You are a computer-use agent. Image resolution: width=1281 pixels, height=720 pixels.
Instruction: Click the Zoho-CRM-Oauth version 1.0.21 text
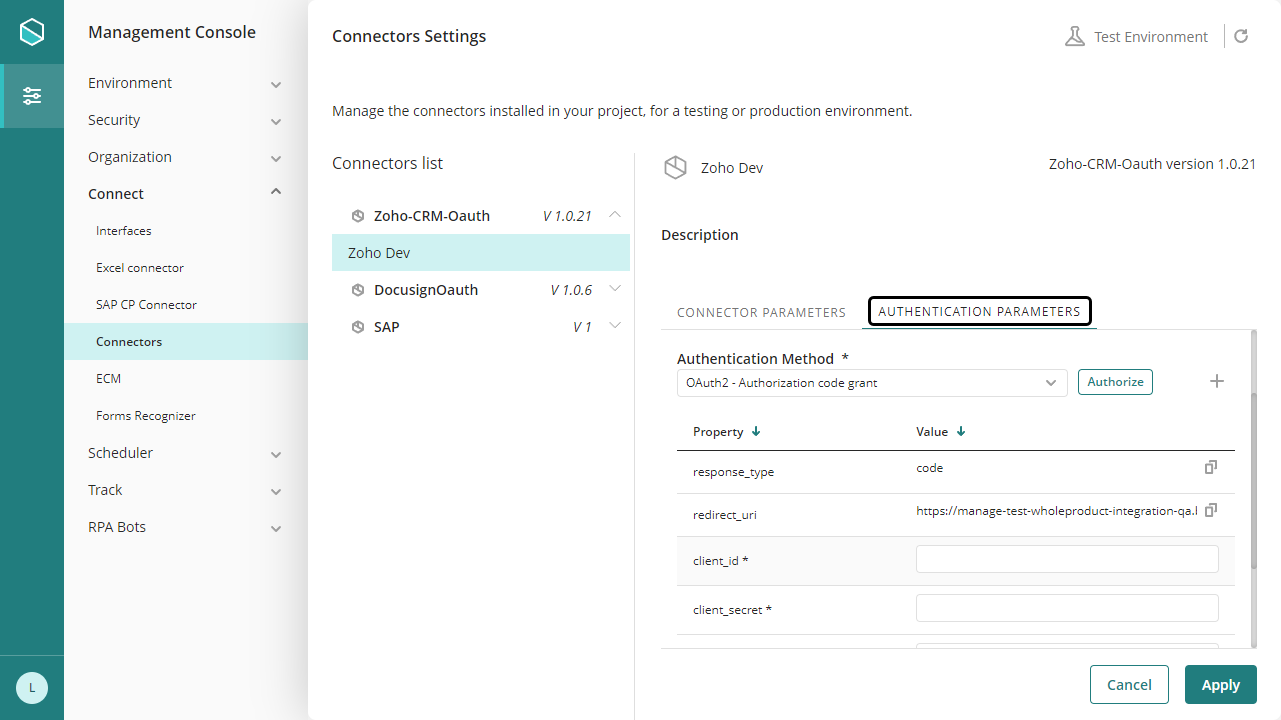1152,164
